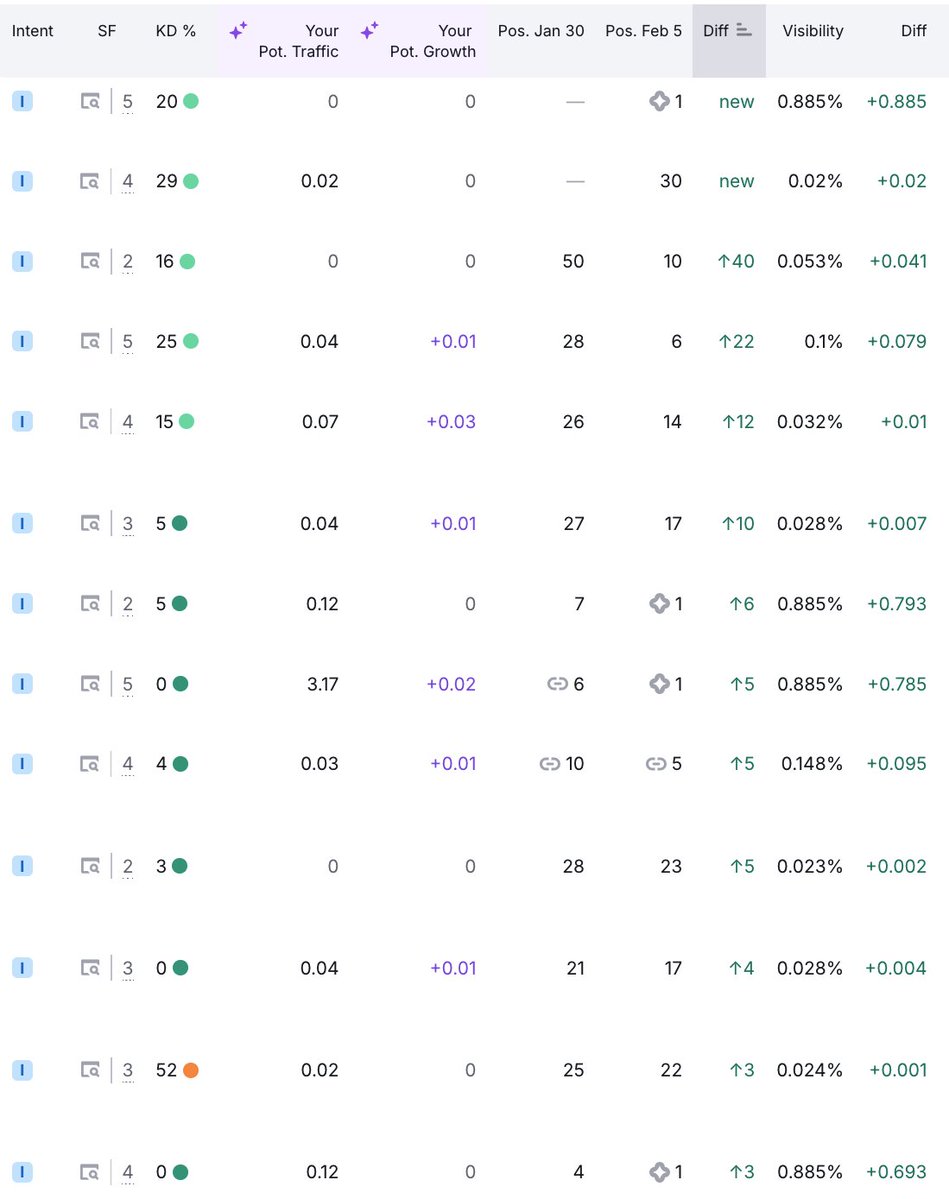Click the Intent badge in the KD 20 row
949x1199 pixels.
22,101
